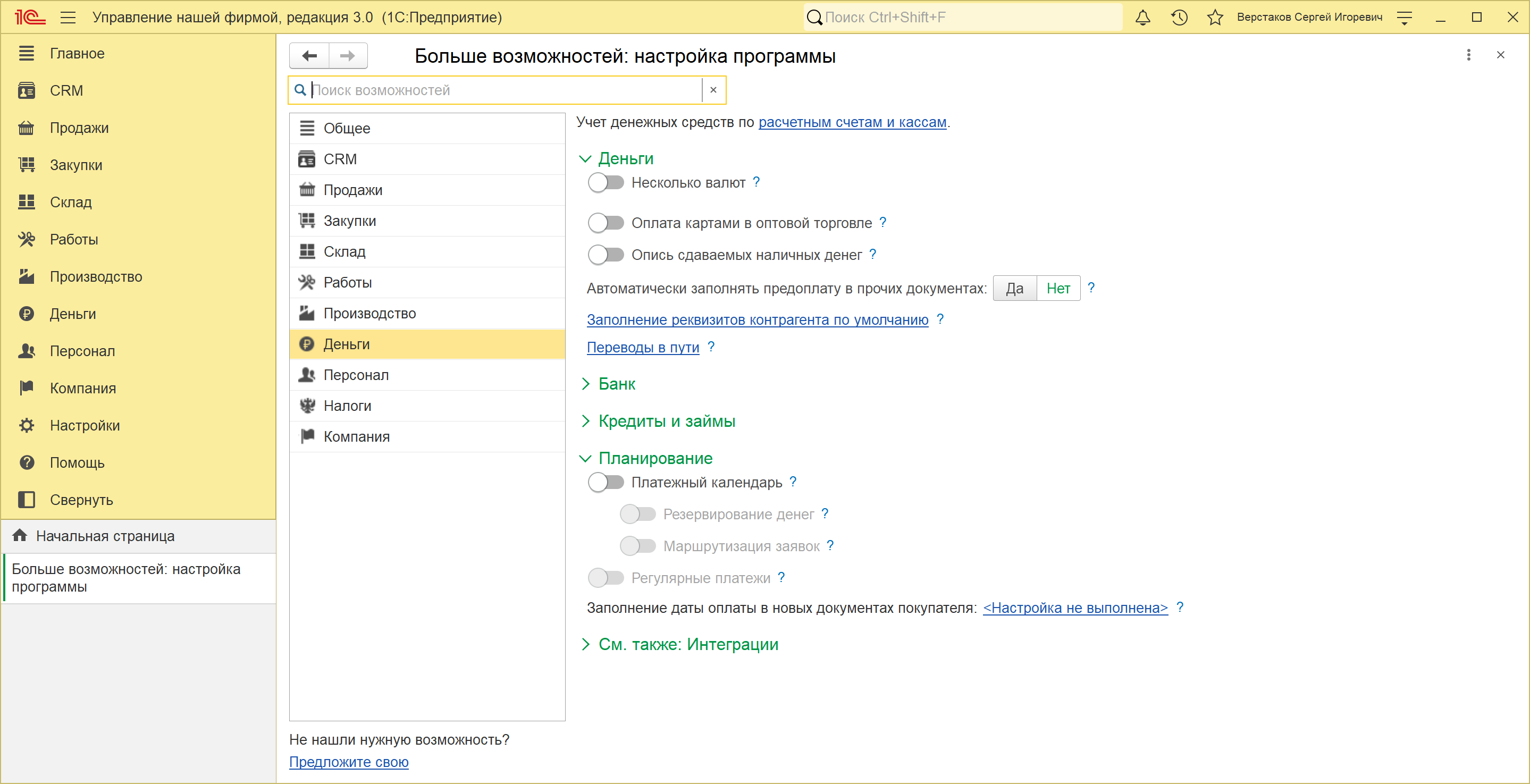Open расчетным счетам и кассам link
1530x784 pixels.
pyautogui.click(x=852, y=122)
